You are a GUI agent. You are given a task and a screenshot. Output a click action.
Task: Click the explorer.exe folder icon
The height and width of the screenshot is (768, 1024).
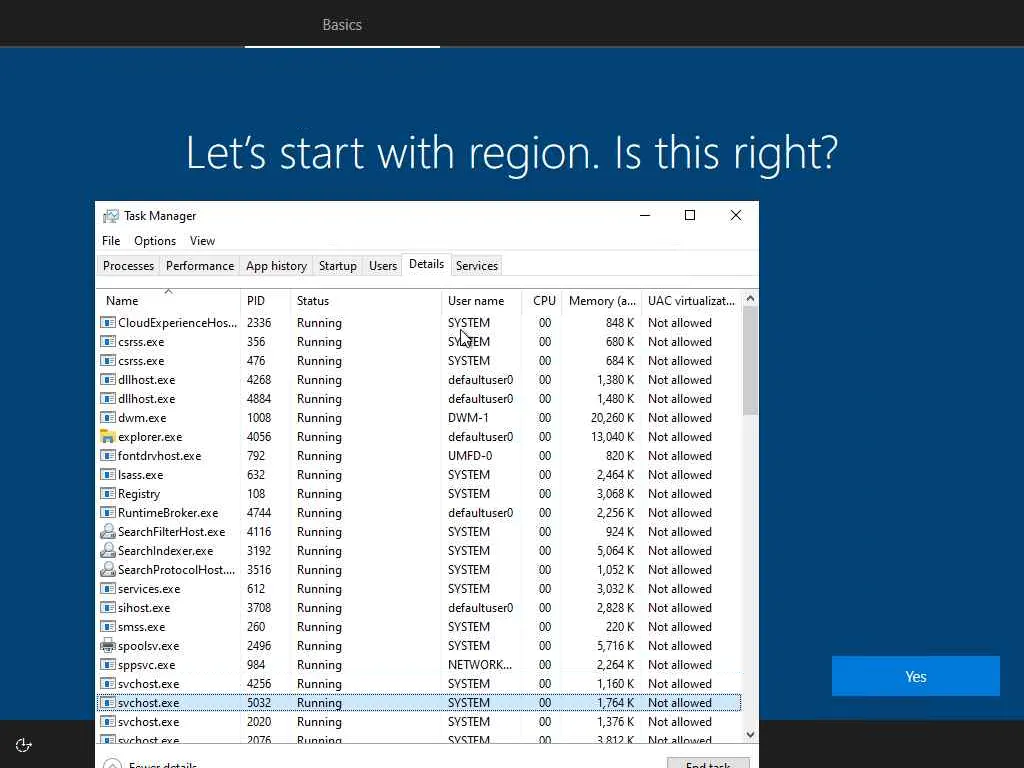coord(108,437)
